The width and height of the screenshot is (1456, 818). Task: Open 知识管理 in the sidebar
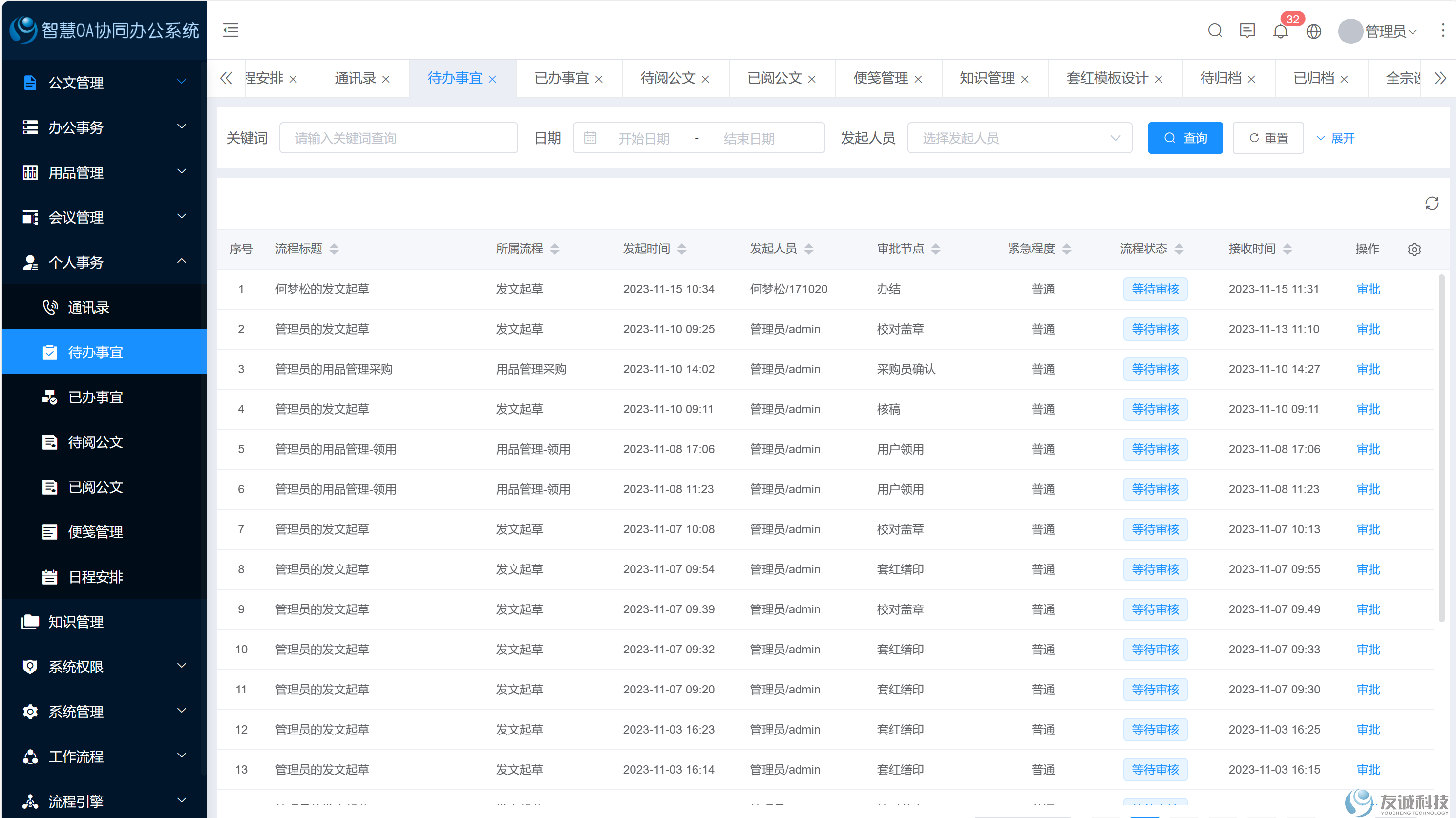point(105,621)
